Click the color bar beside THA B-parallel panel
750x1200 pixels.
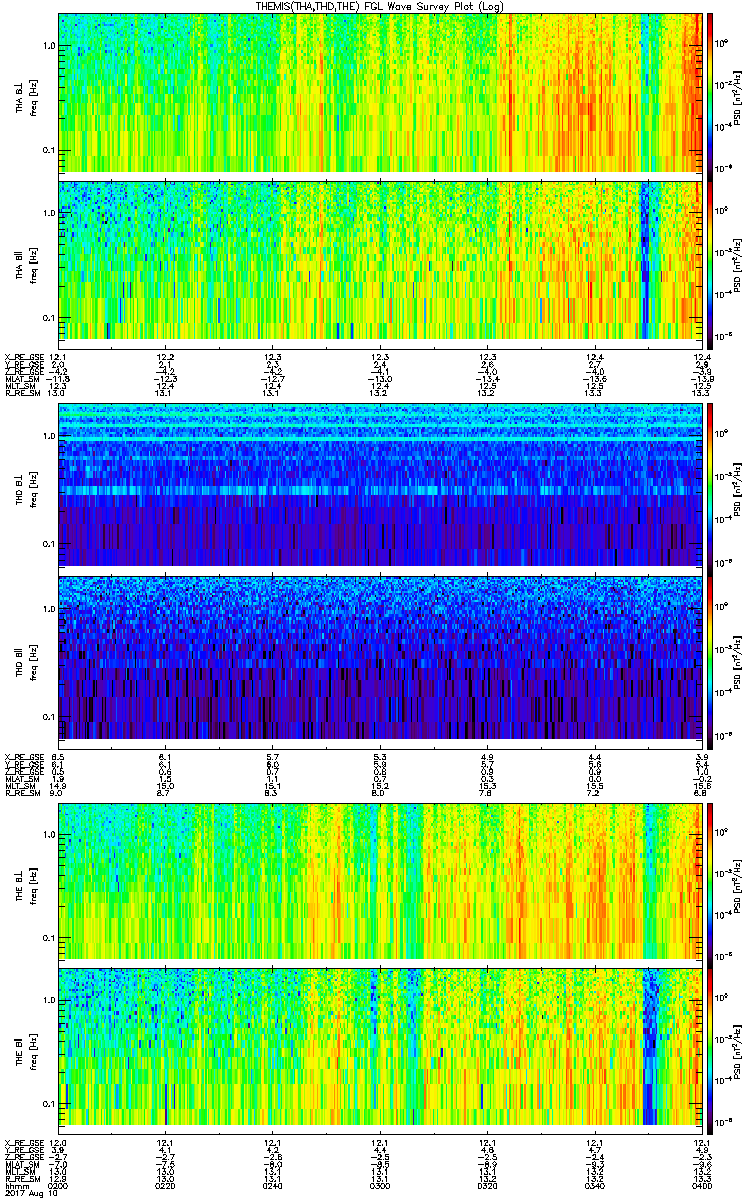711,260
